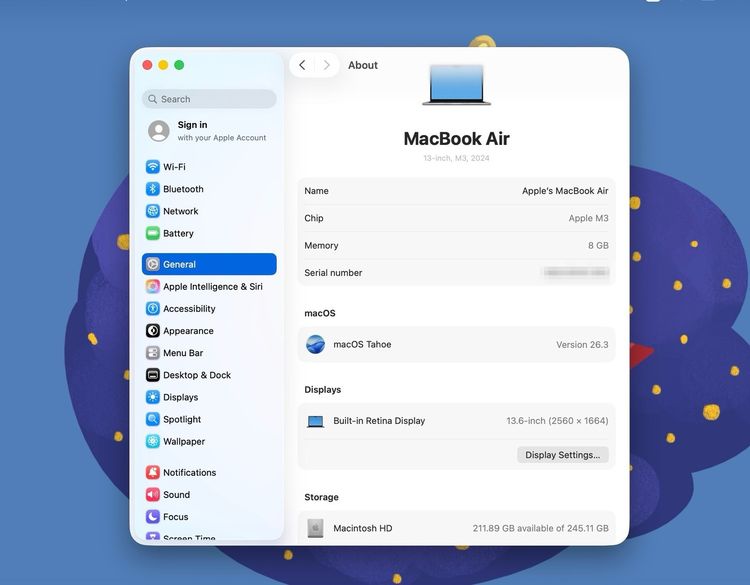Click the 13.6-inch (2560 × 1664) text
This screenshot has width=750, height=585.
click(x=557, y=421)
